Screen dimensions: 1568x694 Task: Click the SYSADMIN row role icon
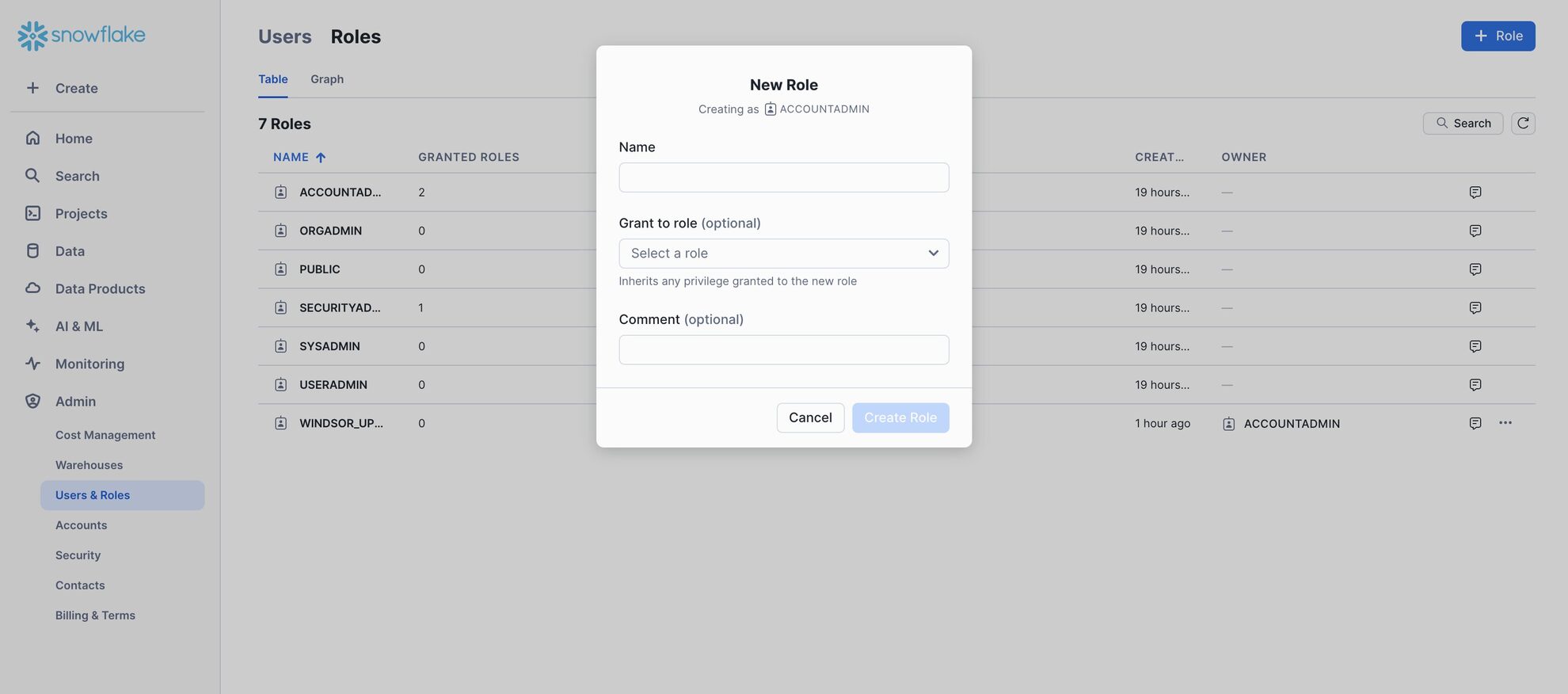[280, 346]
